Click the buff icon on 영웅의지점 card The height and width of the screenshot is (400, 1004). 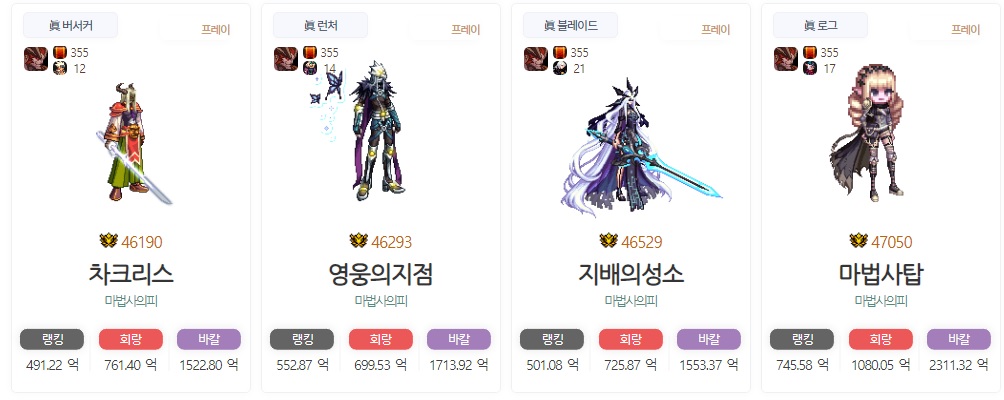[x=286, y=59]
